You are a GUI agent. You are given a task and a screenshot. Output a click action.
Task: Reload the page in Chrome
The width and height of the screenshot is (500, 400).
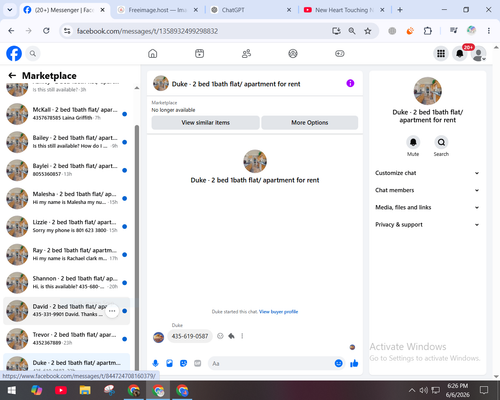click(46, 31)
